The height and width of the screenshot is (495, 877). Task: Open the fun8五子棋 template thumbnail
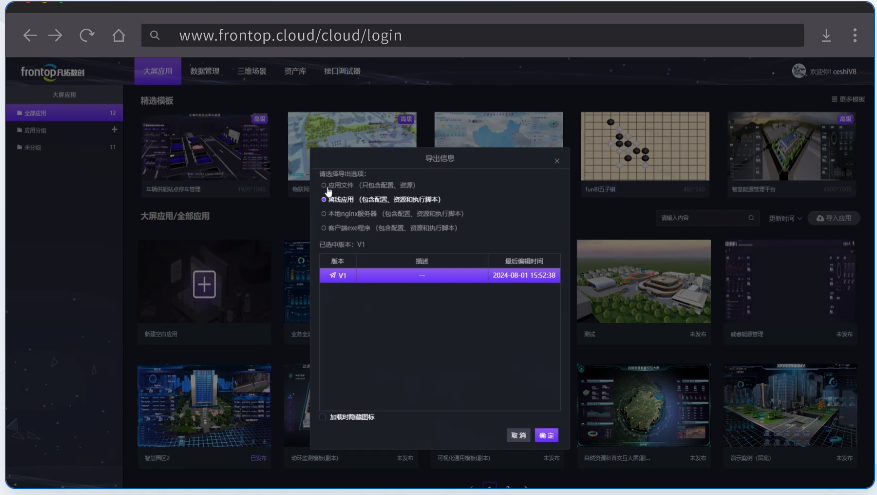(645, 147)
